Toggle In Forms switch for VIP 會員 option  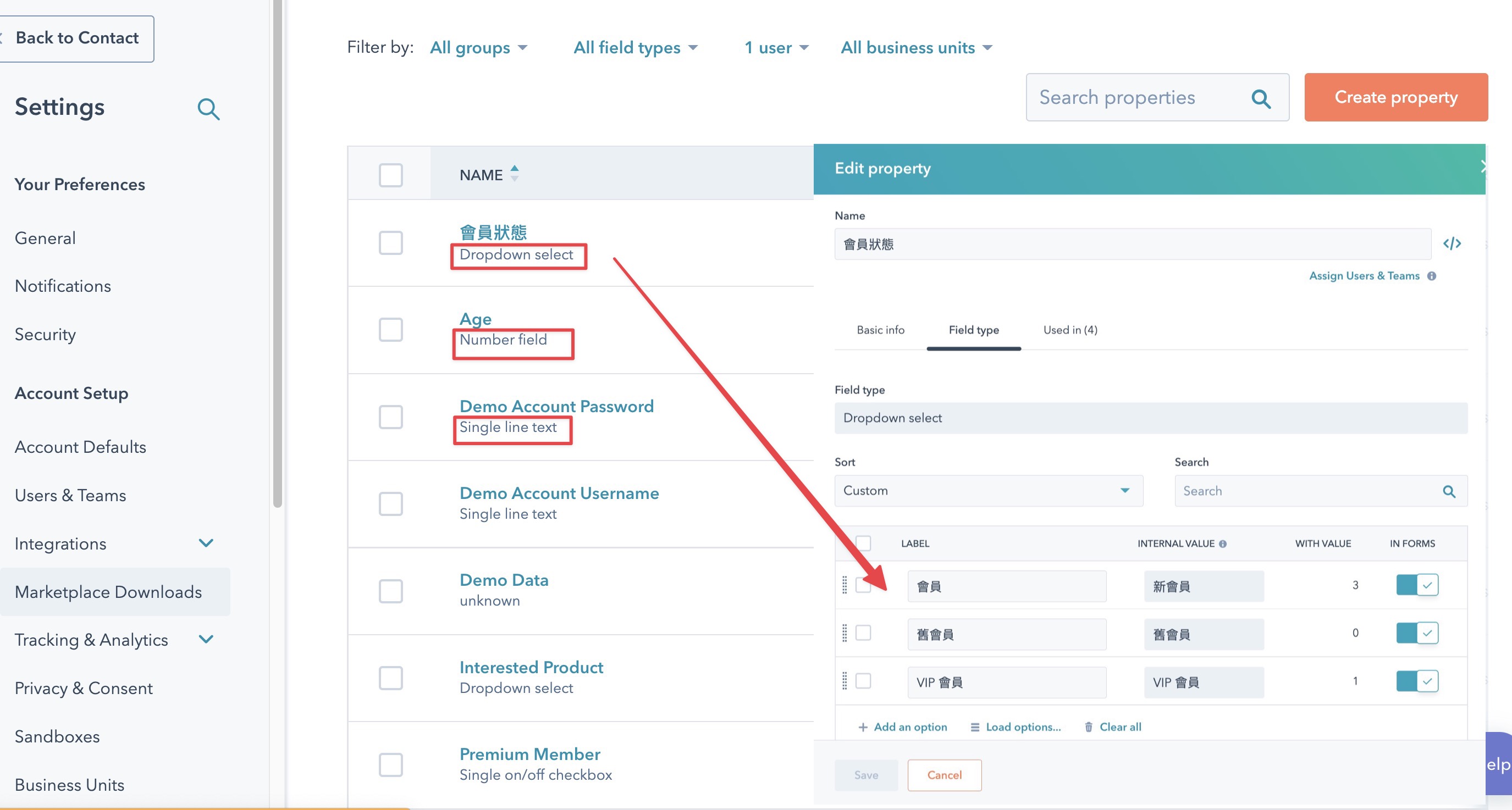pyautogui.click(x=1417, y=681)
